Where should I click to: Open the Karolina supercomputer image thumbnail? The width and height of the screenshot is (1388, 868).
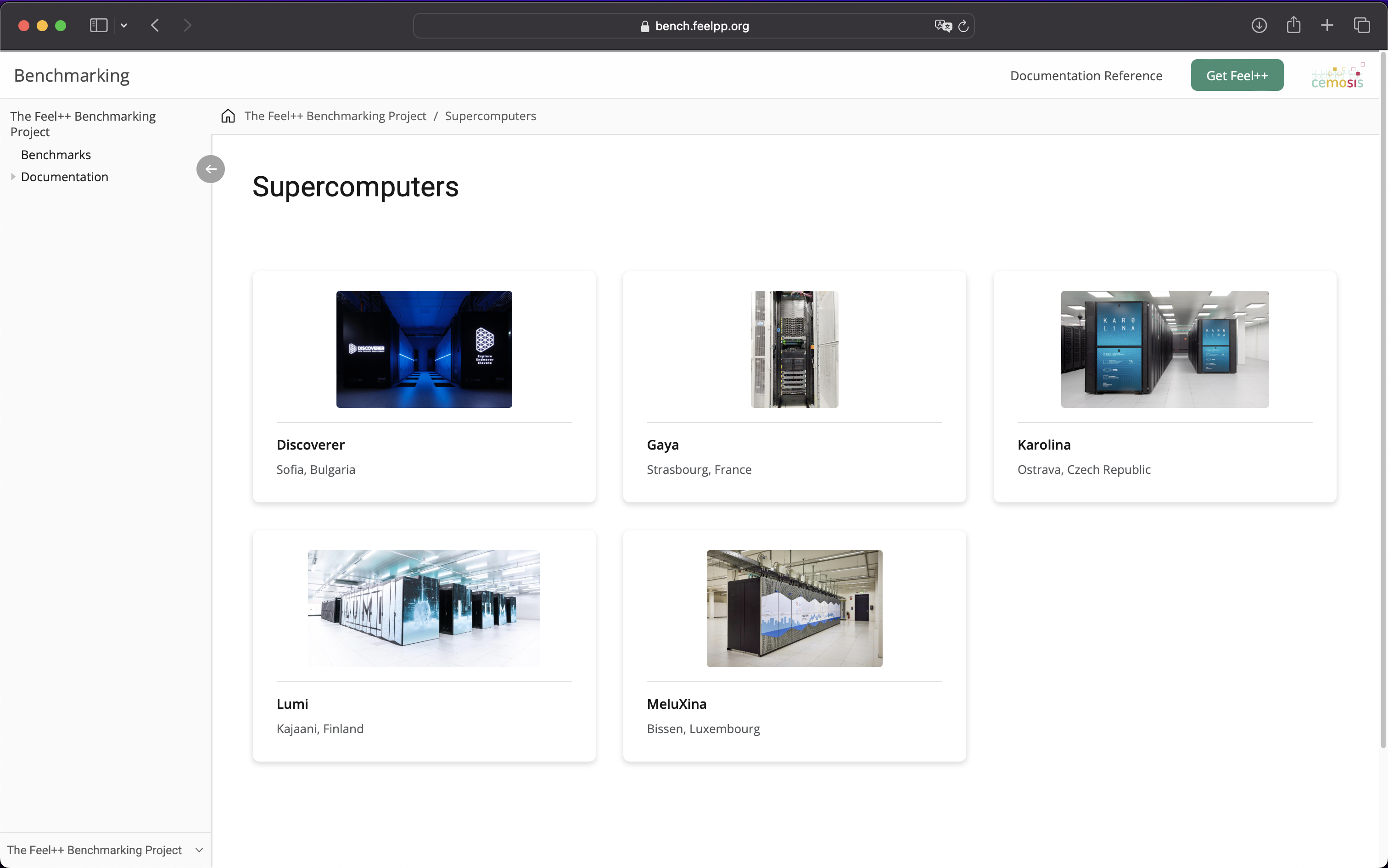tap(1164, 349)
